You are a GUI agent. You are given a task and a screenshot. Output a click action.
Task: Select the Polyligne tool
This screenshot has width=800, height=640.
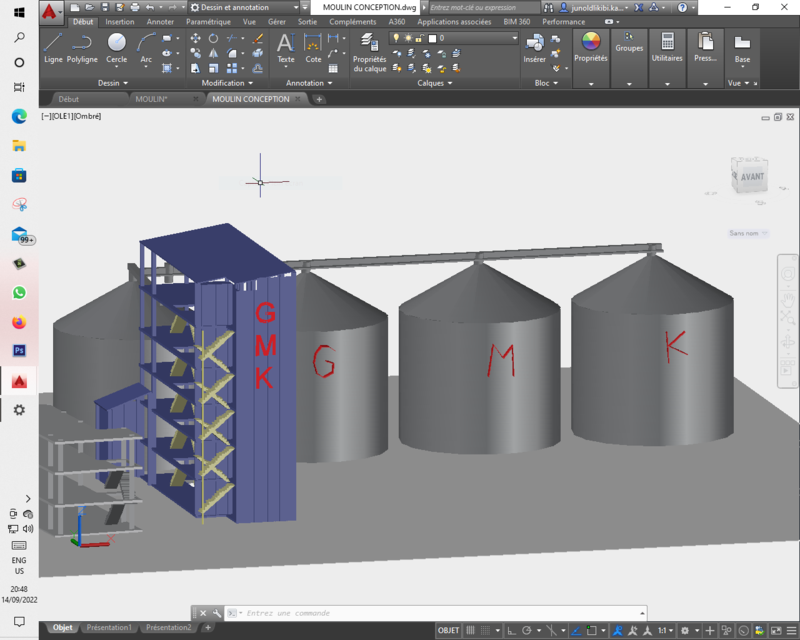tap(82, 48)
